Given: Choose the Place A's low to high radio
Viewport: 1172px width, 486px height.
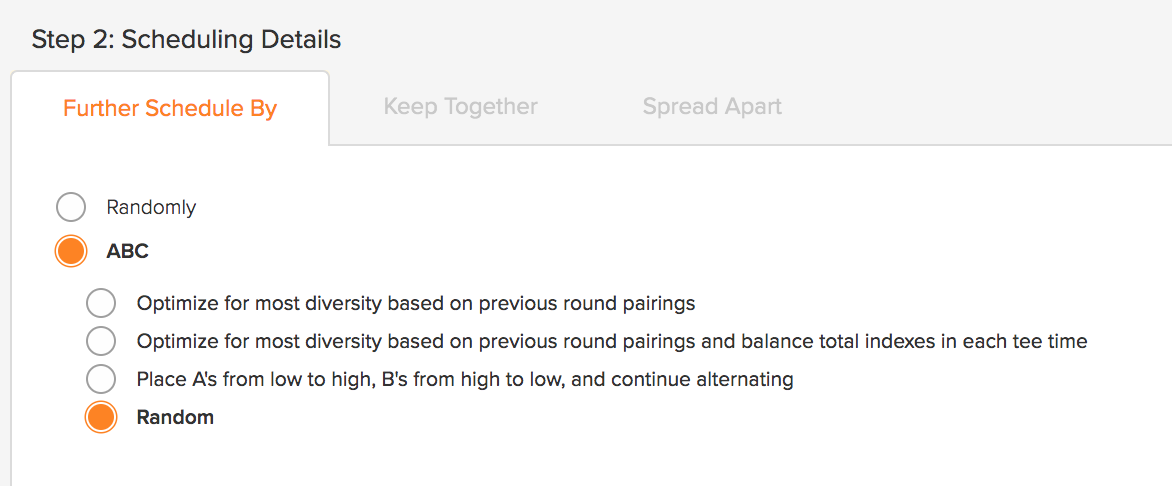Looking at the screenshot, I should 101,379.
